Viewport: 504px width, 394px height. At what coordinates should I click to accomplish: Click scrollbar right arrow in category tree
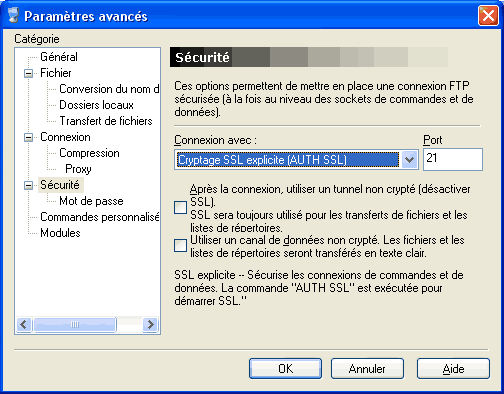(151, 324)
